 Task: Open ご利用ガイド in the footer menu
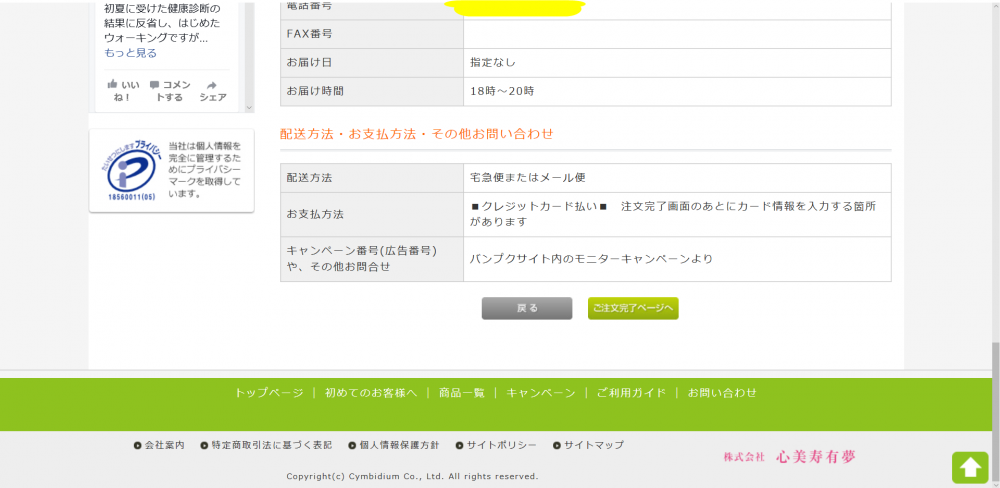point(630,393)
